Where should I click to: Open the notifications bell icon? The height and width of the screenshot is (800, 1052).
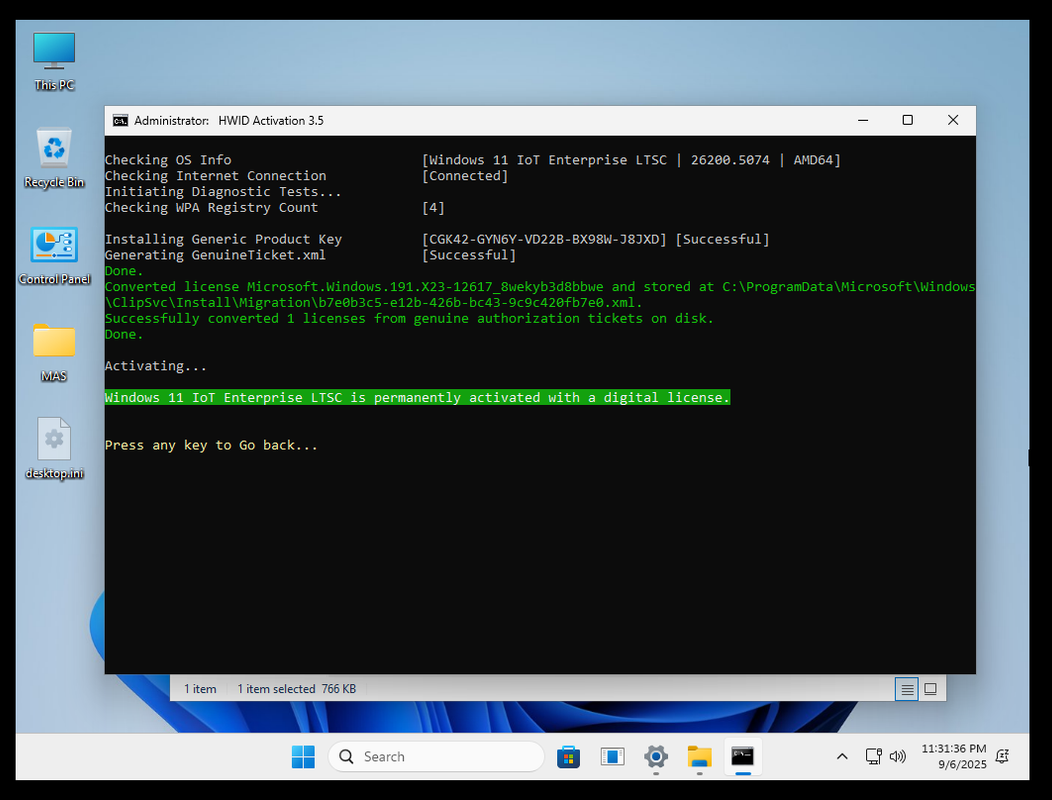click(x=1002, y=756)
